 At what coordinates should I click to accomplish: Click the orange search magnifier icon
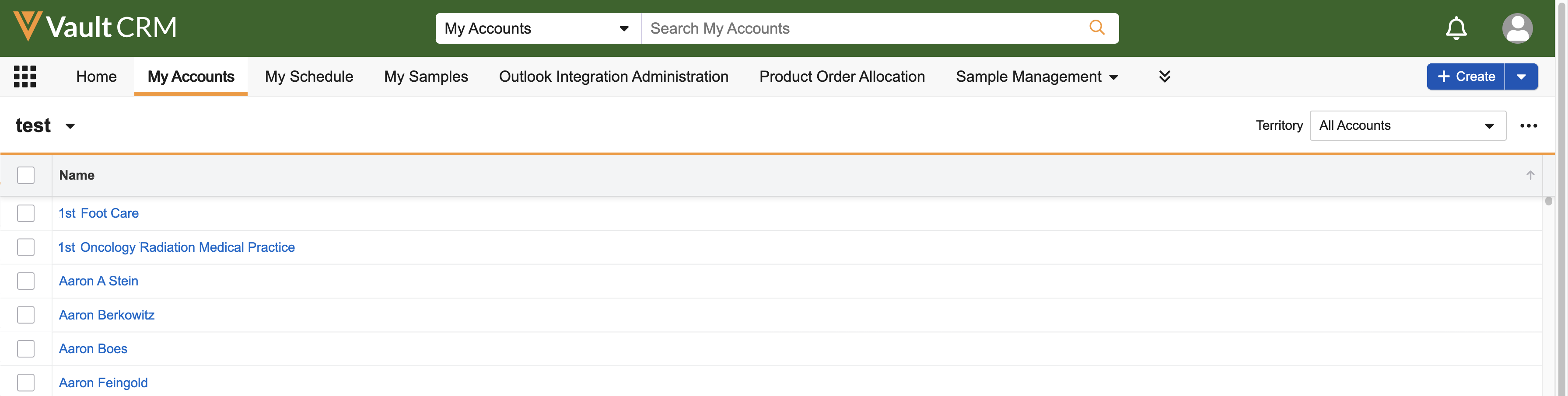tap(1096, 28)
